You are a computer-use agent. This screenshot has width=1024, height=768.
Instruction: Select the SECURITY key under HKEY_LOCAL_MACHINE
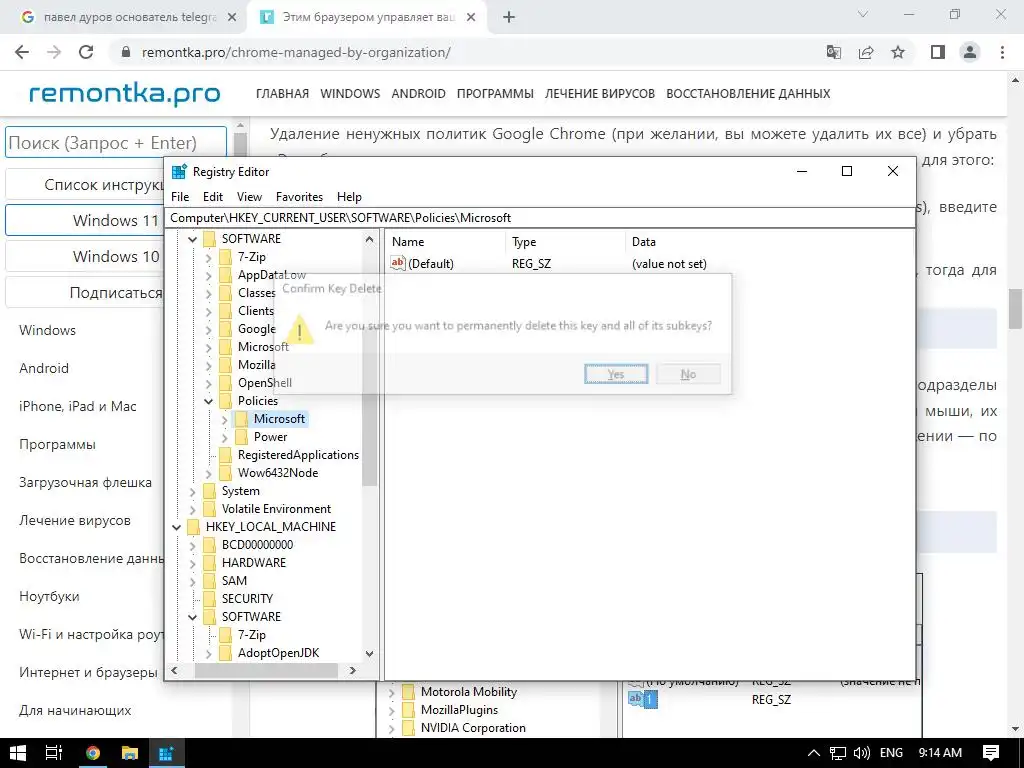coord(247,598)
